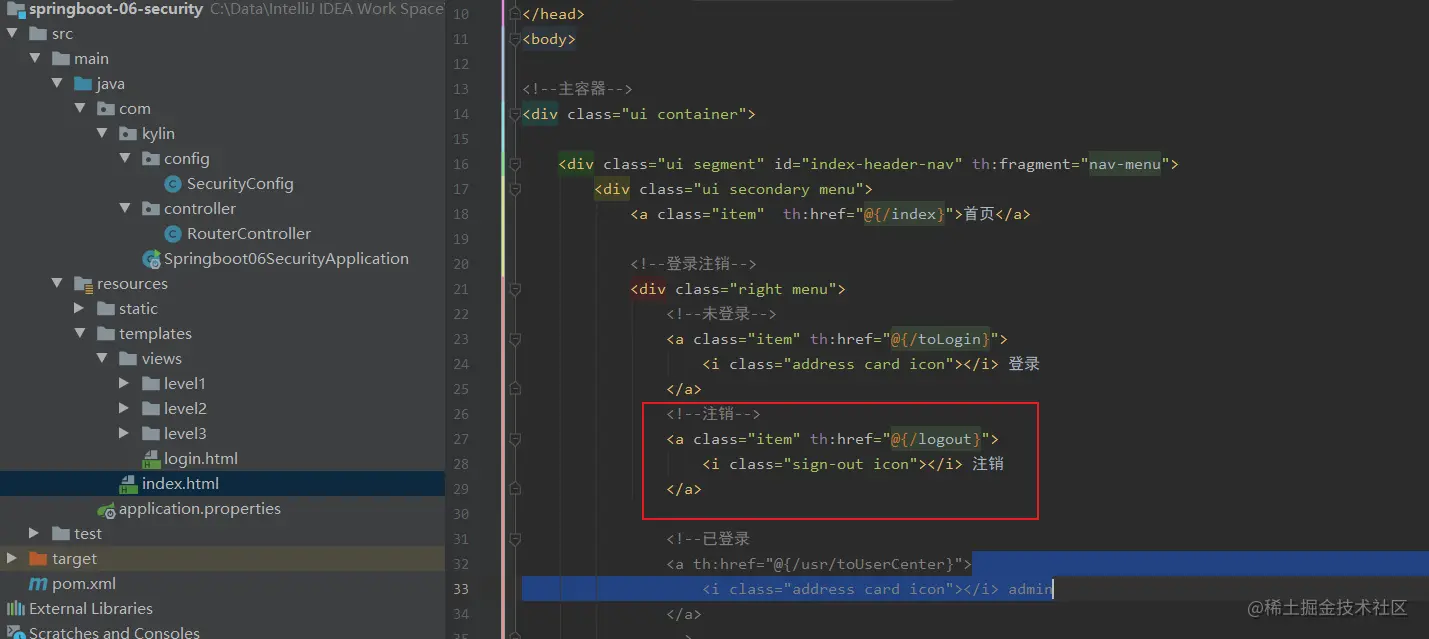Collapse the views folder arrow

[102, 359]
